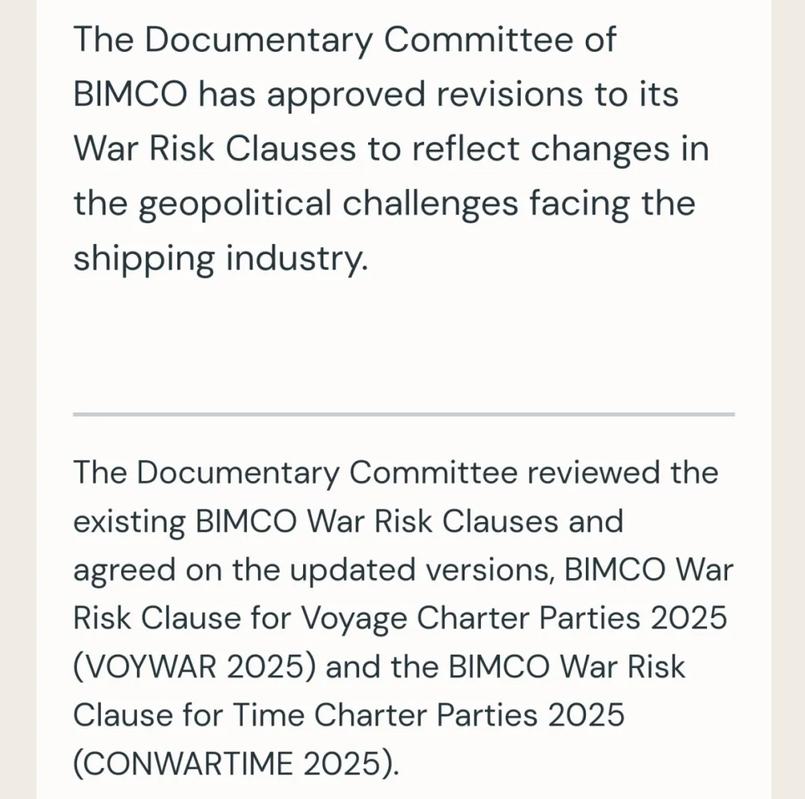This screenshot has width=805, height=799.
Task: Click the words 'facing the'
Action: click(612, 204)
